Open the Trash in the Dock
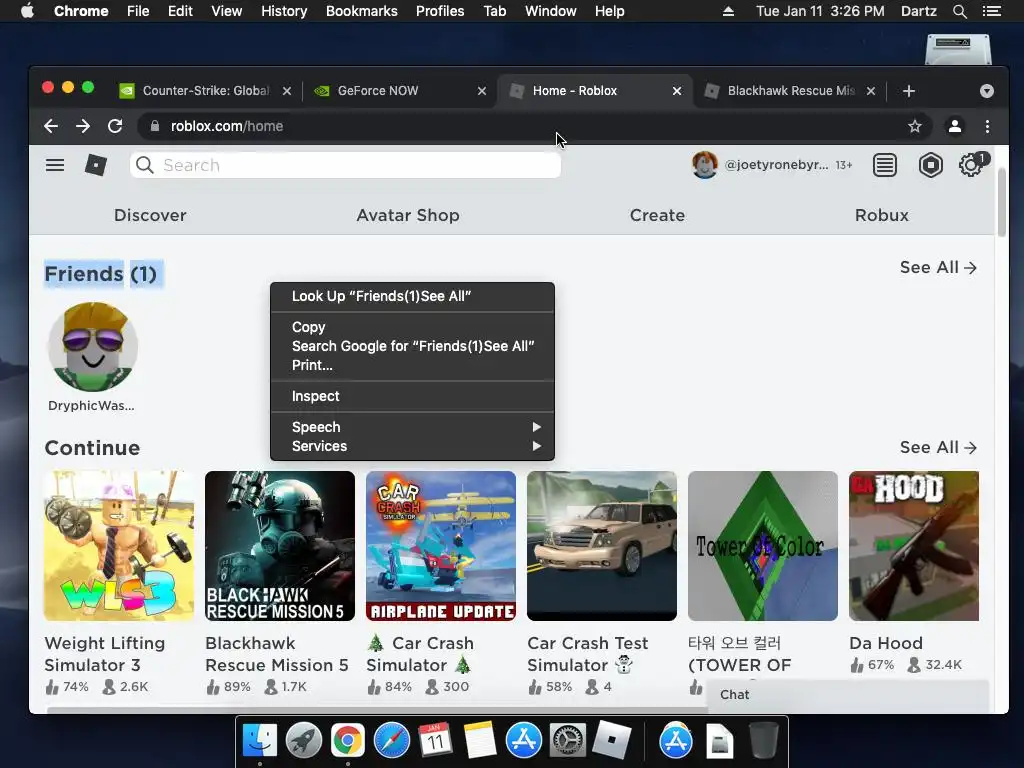Screen dimensions: 1024x768 [763, 741]
